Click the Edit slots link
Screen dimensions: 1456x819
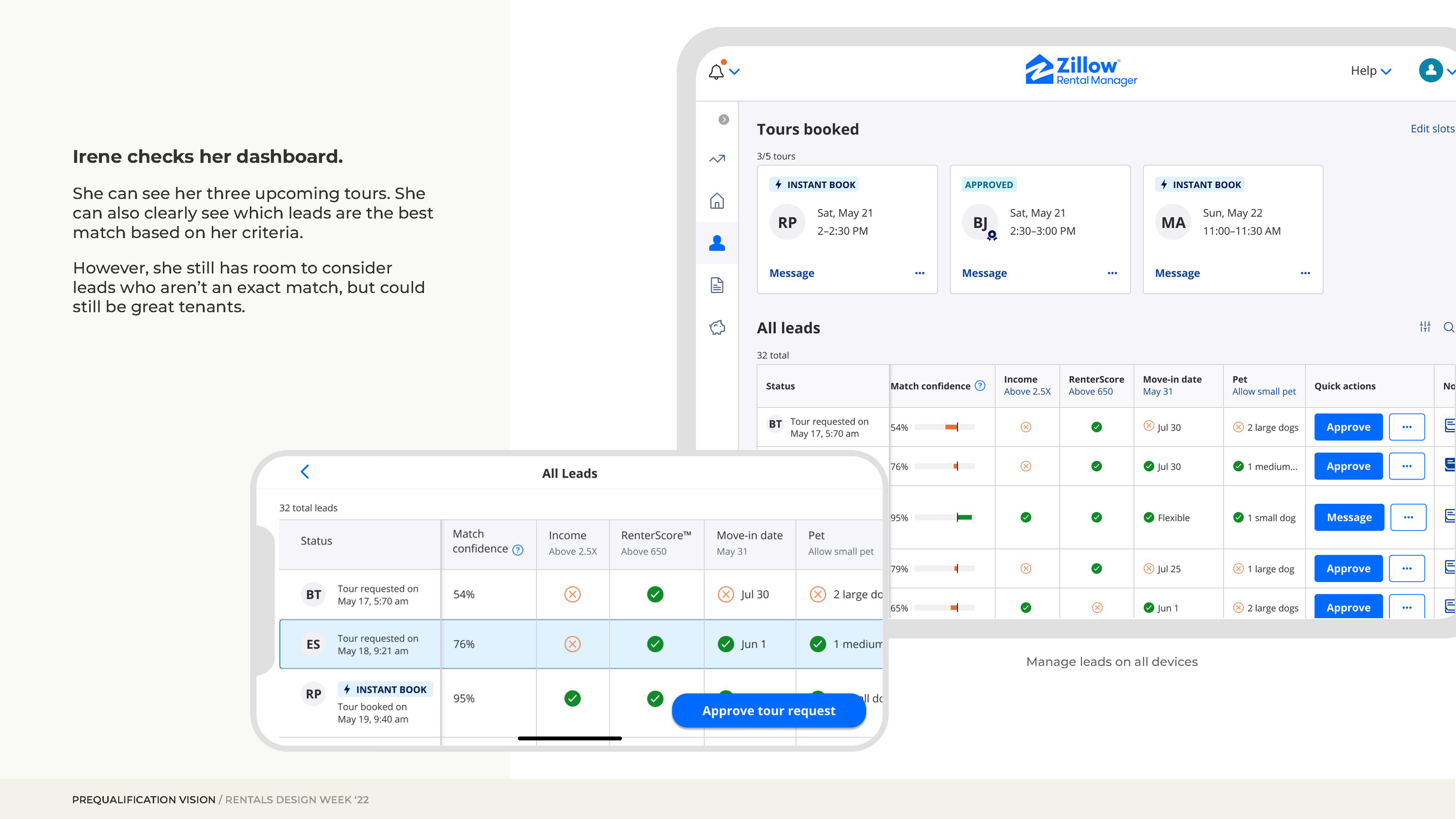coord(1432,129)
